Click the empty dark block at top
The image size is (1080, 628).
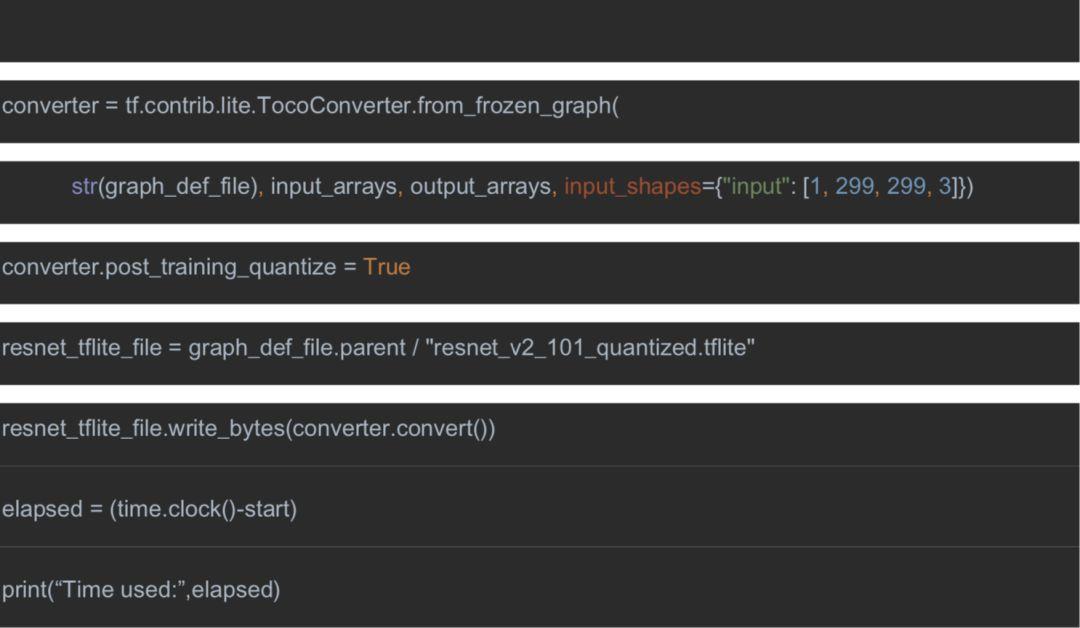pos(540,30)
